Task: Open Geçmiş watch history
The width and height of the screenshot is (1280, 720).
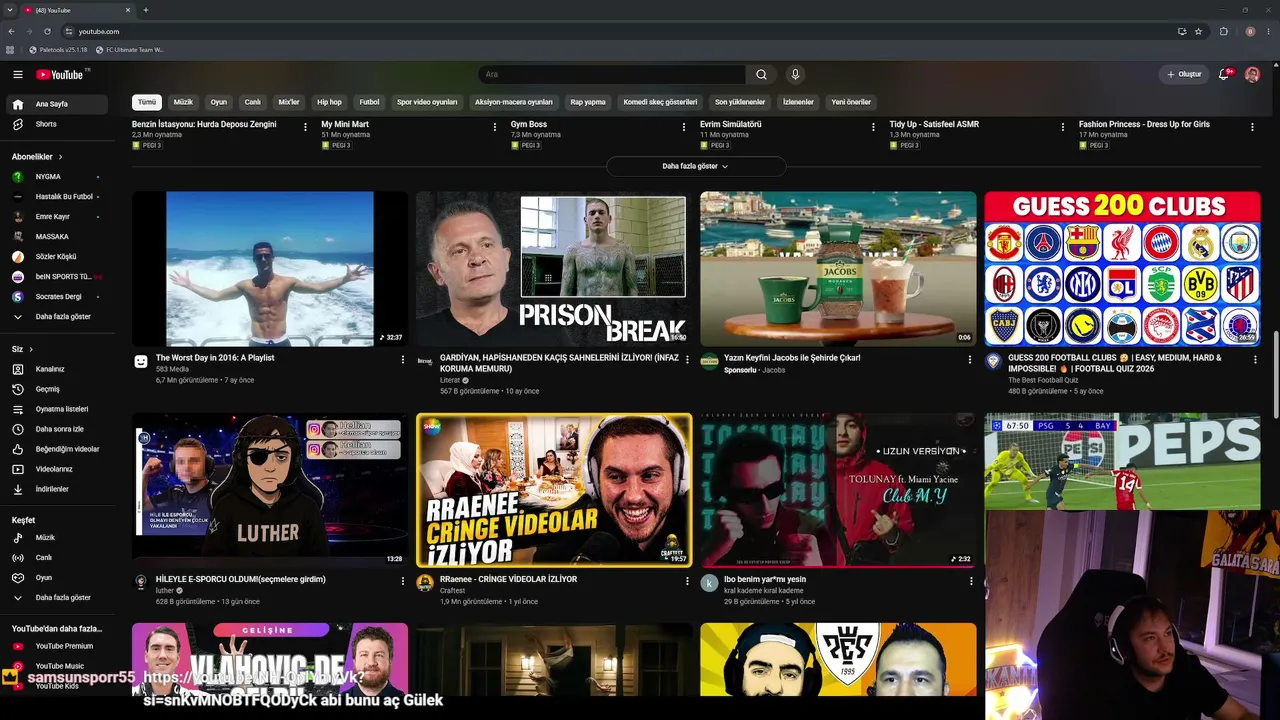Action: [56, 389]
